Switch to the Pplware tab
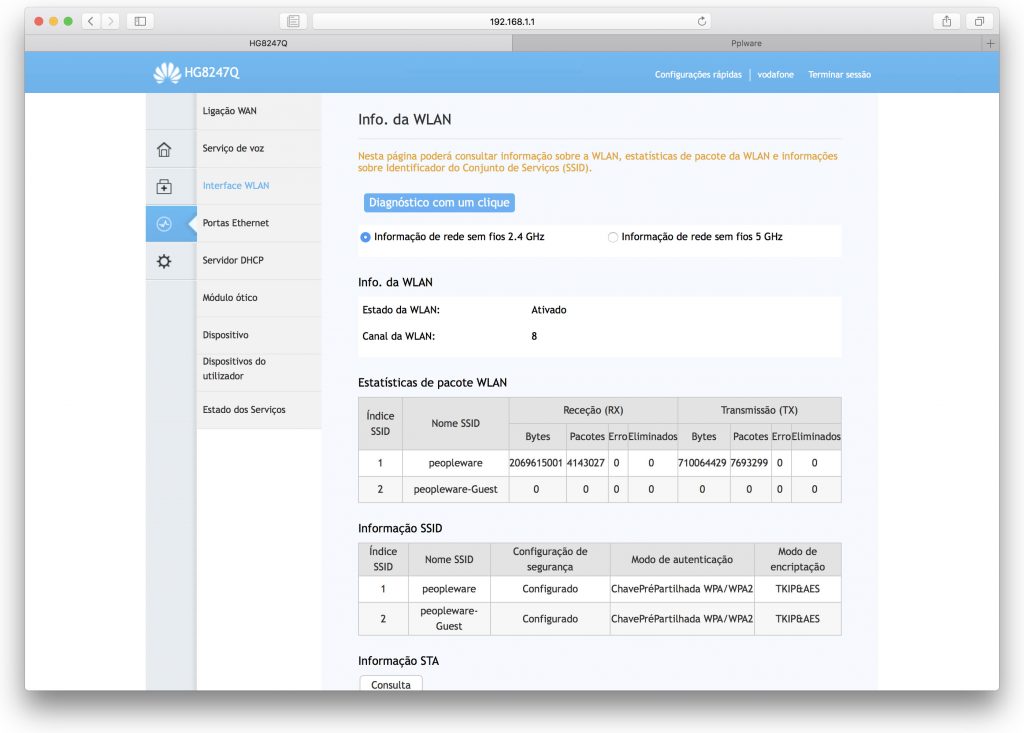1024x733 pixels. pyautogui.click(x=746, y=44)
